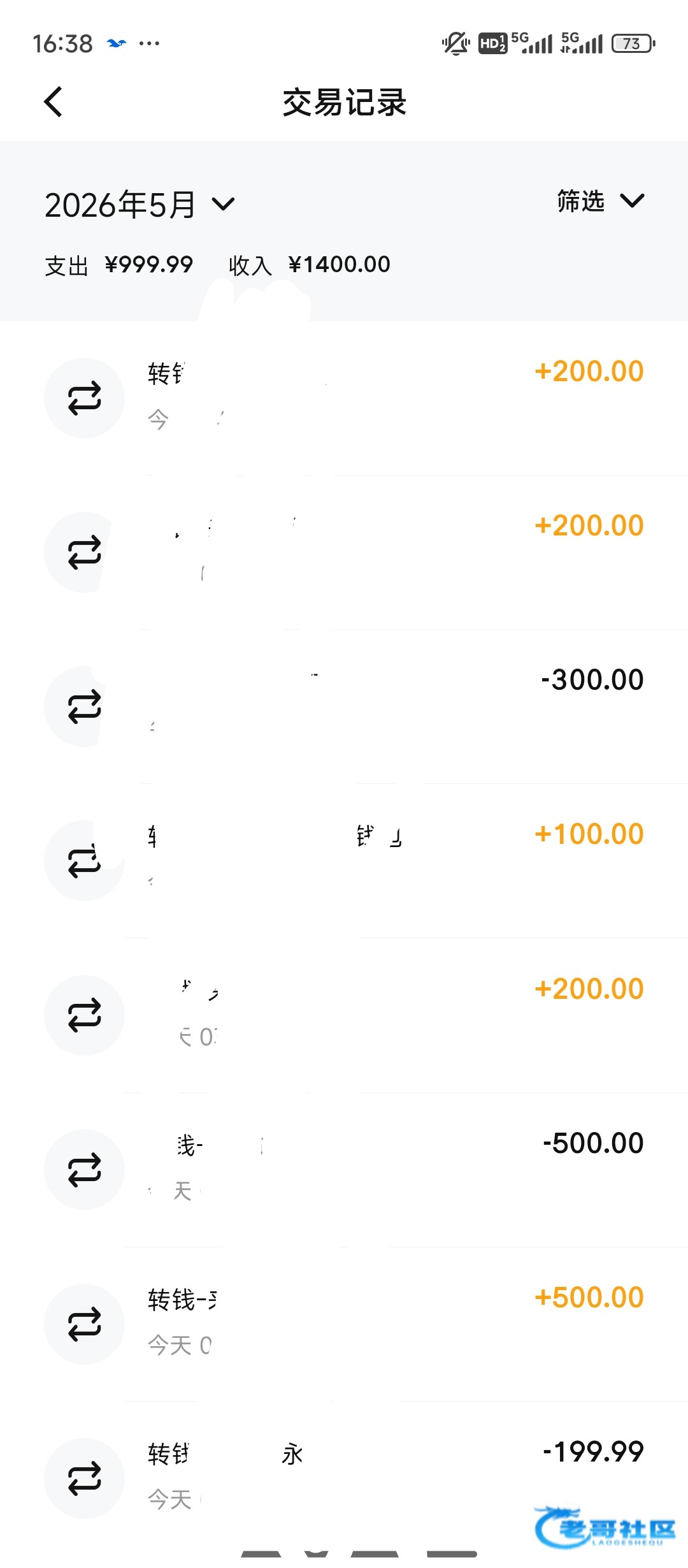The width and height of the screenshot is (688, 1568).
Task: Click transfer icon beside -500.00 record
Action: pos(84,1170)
